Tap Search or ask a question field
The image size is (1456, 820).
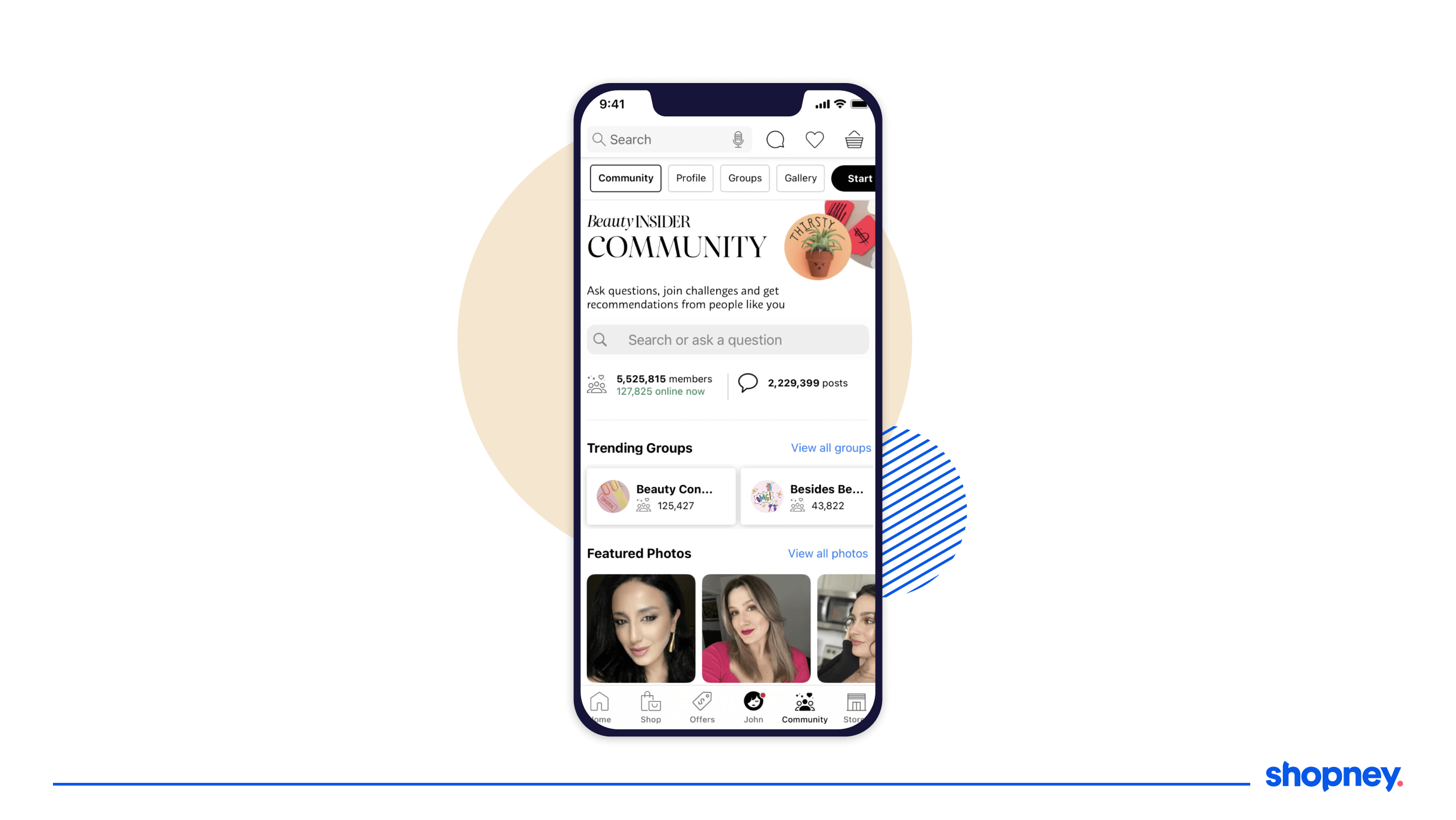click(x=727, y=339)
